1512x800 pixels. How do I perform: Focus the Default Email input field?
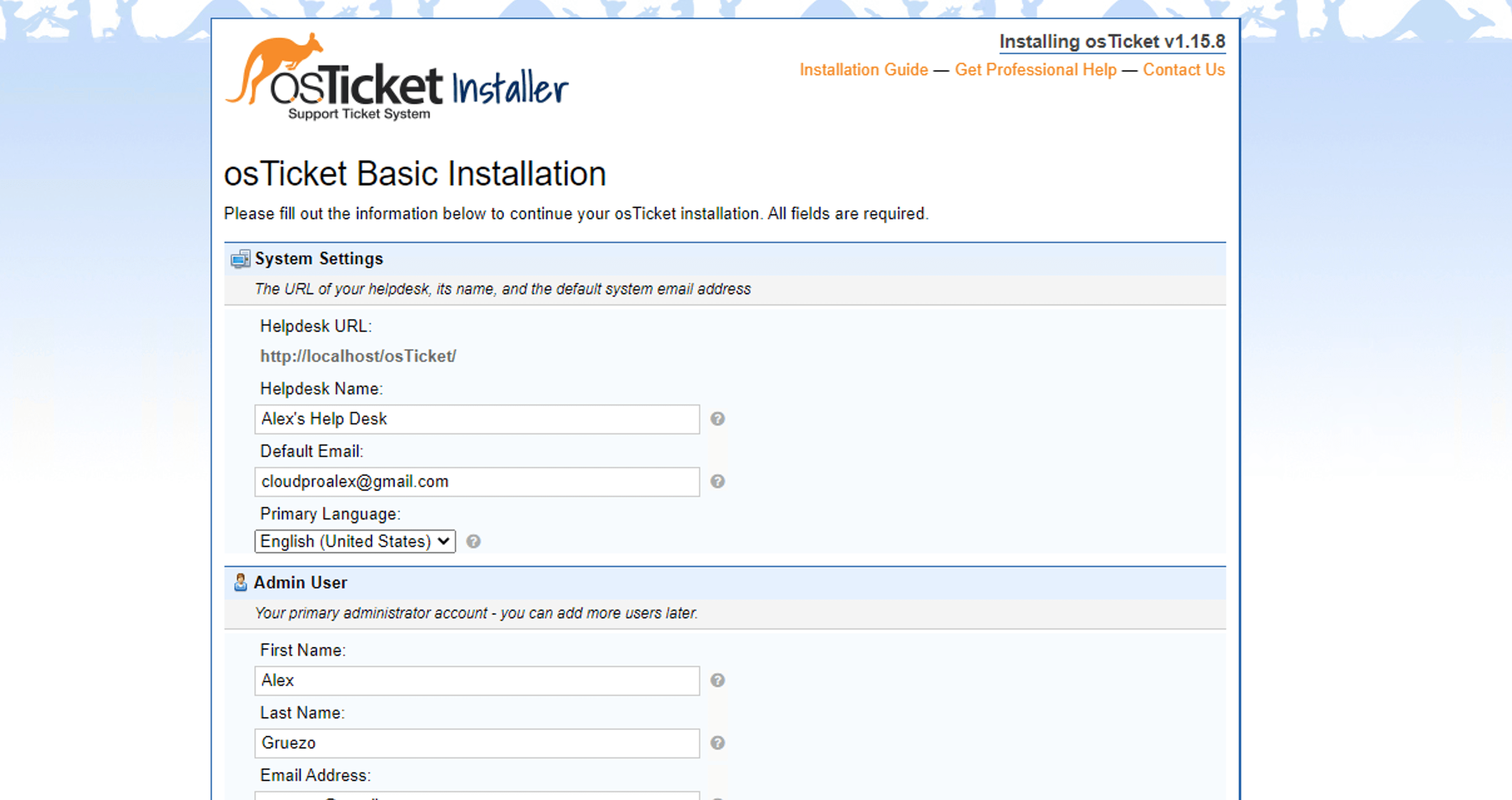477,481
